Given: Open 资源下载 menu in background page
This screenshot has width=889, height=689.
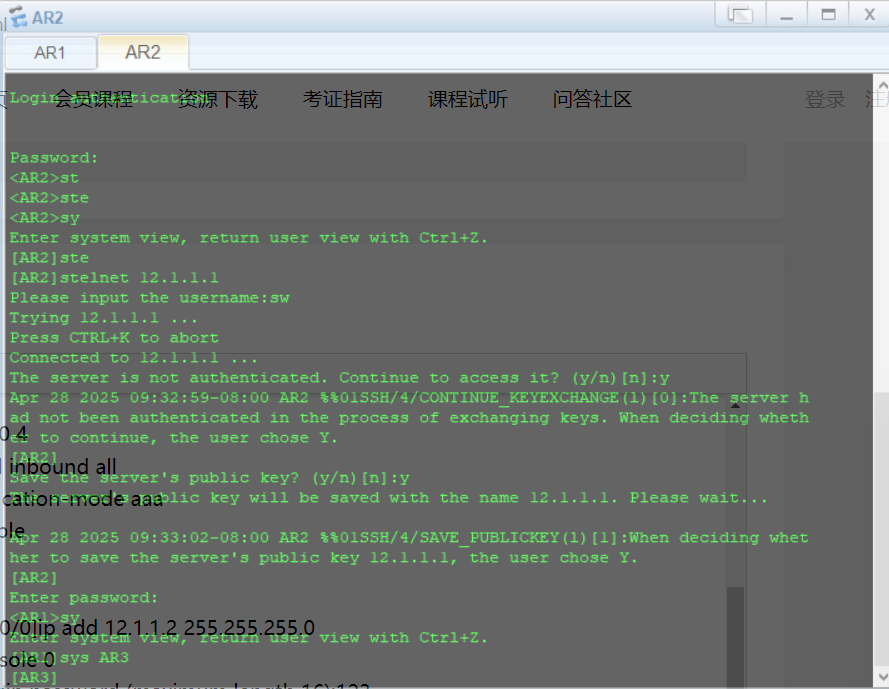Looking at the screenshot, I should coord(218,99).
